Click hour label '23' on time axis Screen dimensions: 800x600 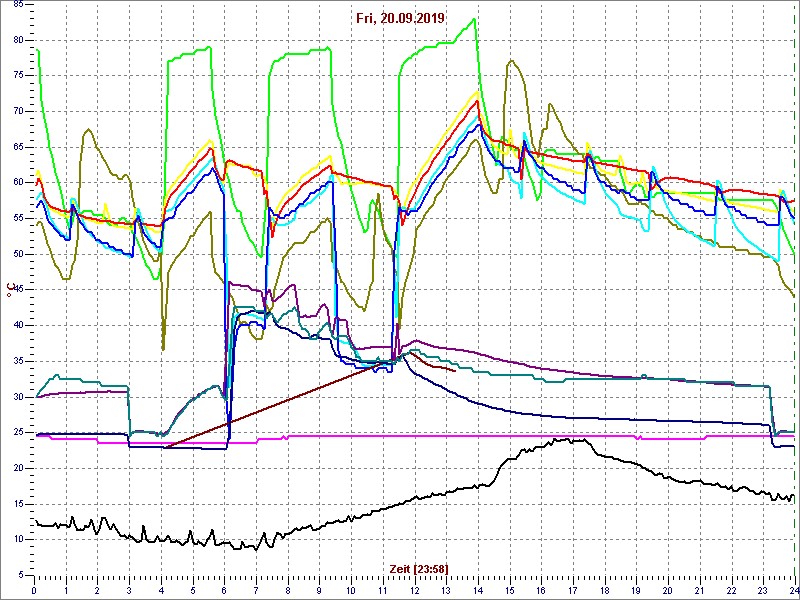763,591
